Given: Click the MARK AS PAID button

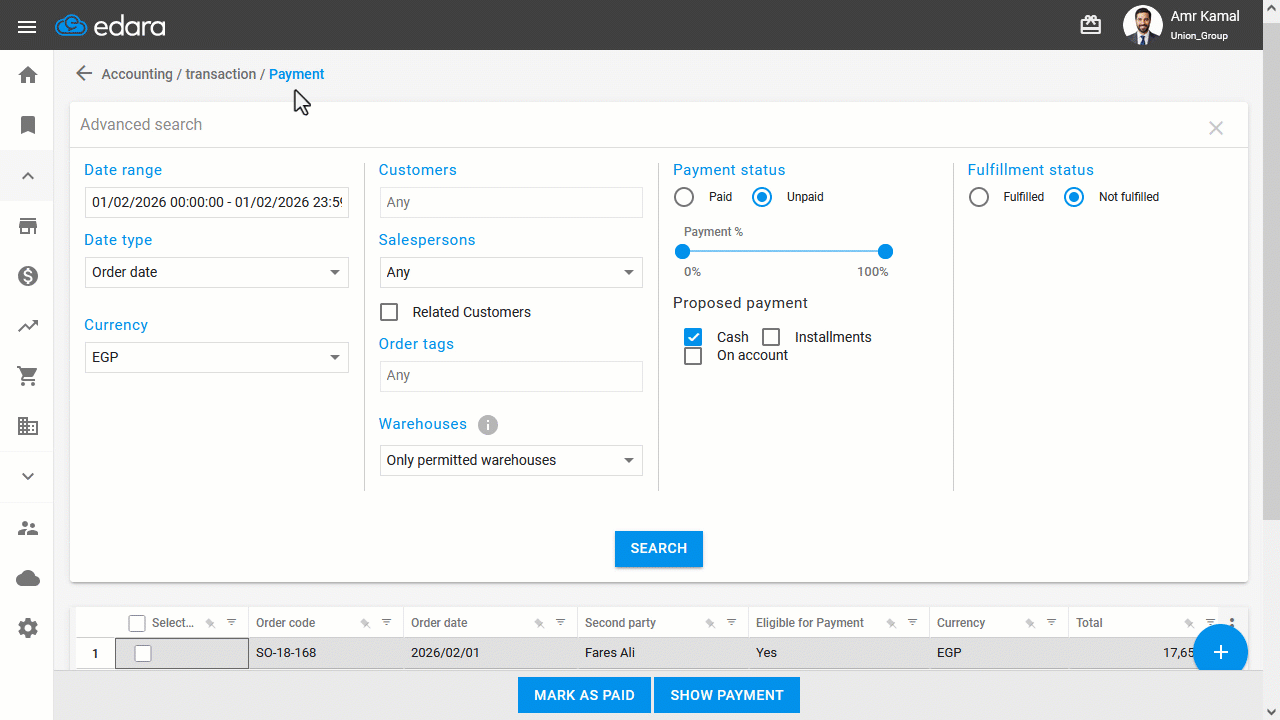Looking at the screenshot, I should tap(584, 695).
